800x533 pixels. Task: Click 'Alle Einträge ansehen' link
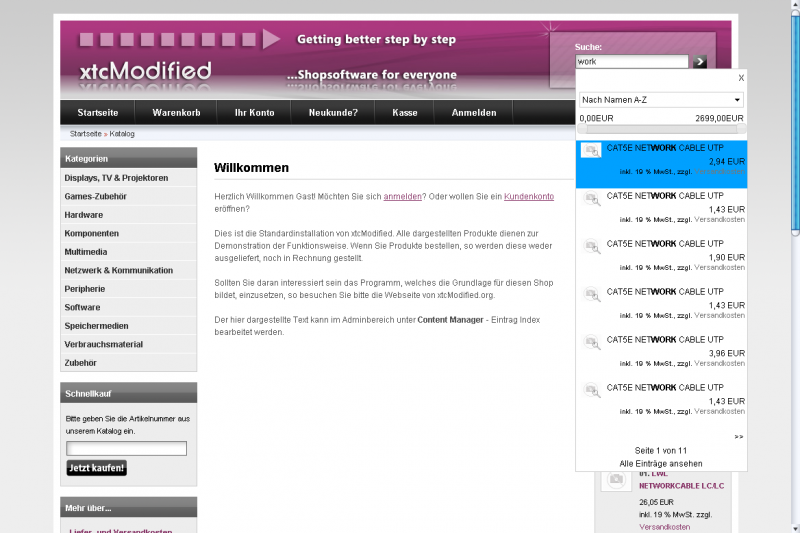pyautogui.click(x=661, y=464)
